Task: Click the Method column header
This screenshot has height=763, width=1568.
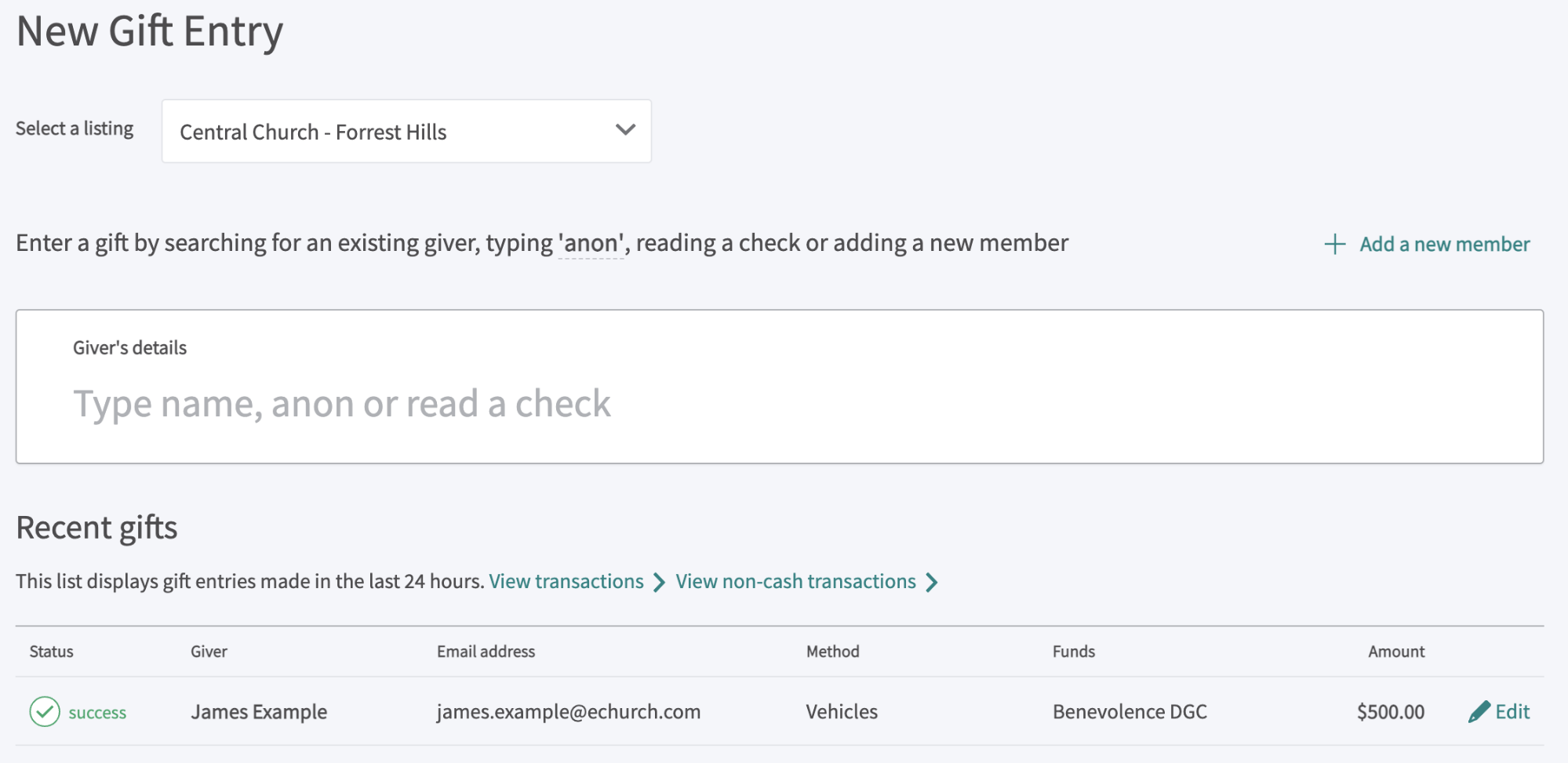Action: [833, 652]
